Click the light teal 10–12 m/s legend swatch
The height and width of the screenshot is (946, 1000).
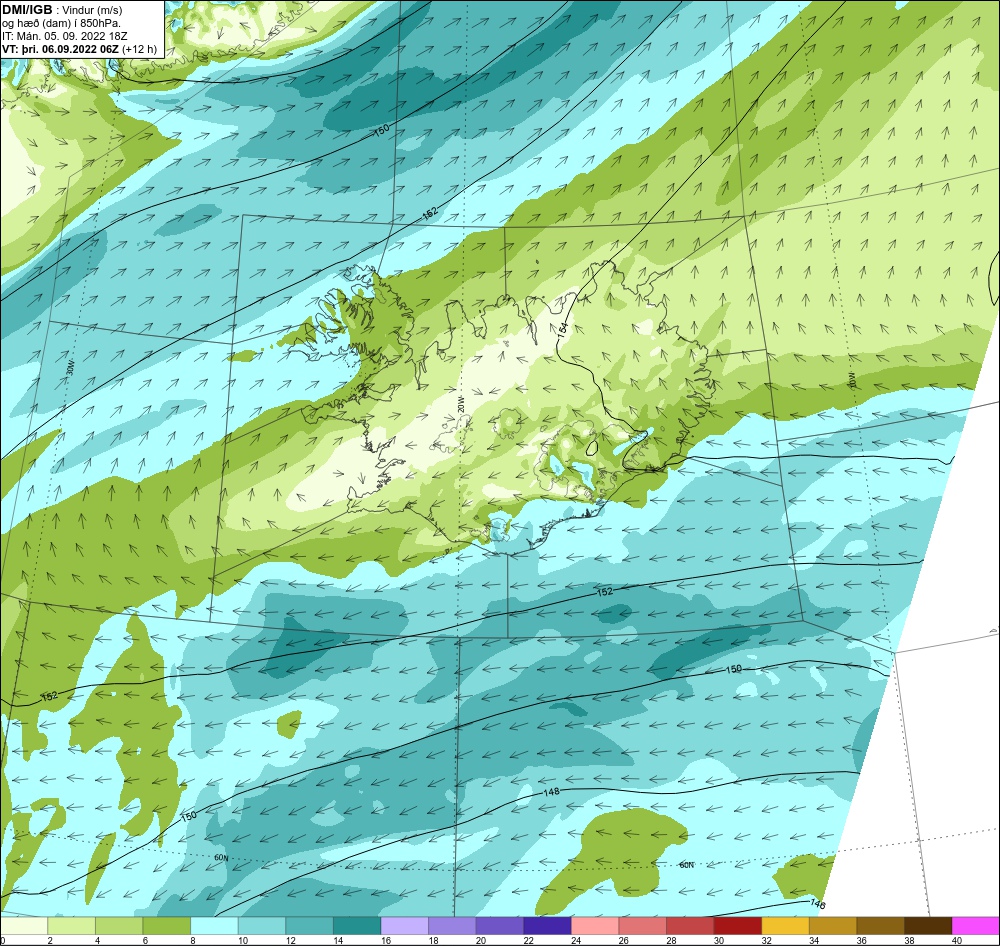261,926
